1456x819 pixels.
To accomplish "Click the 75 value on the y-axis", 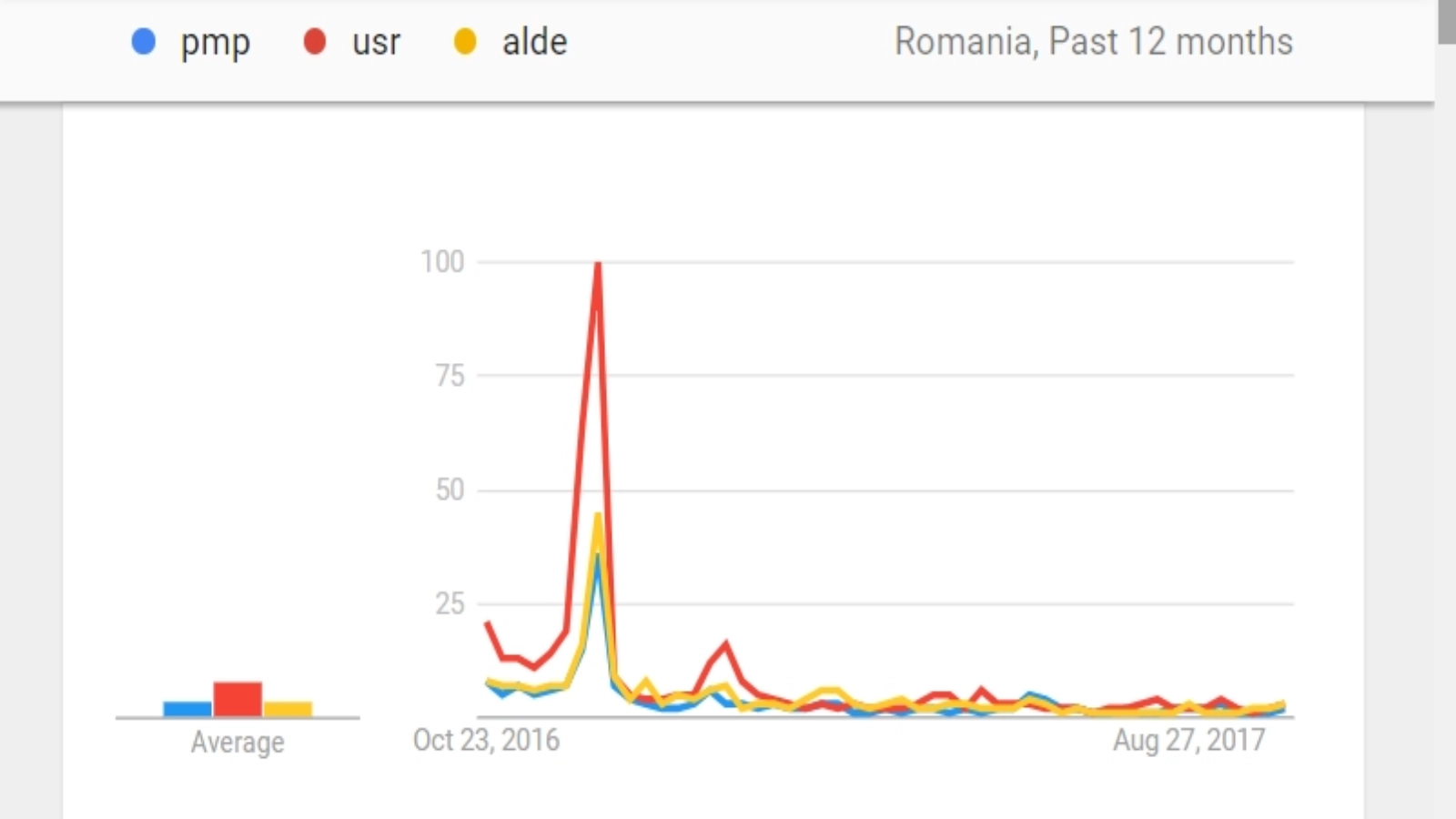I will (450, 376).
